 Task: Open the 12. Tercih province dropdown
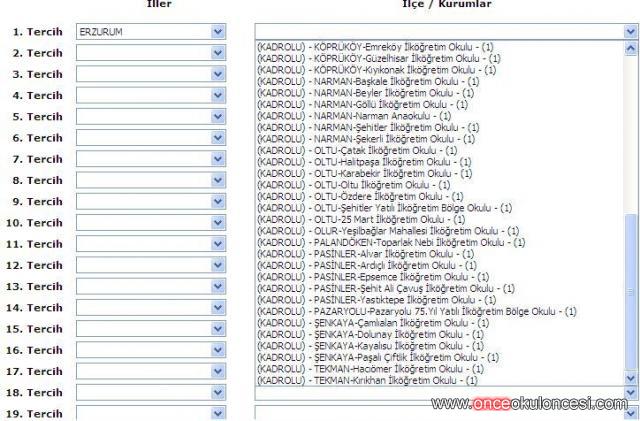point(151,265)
